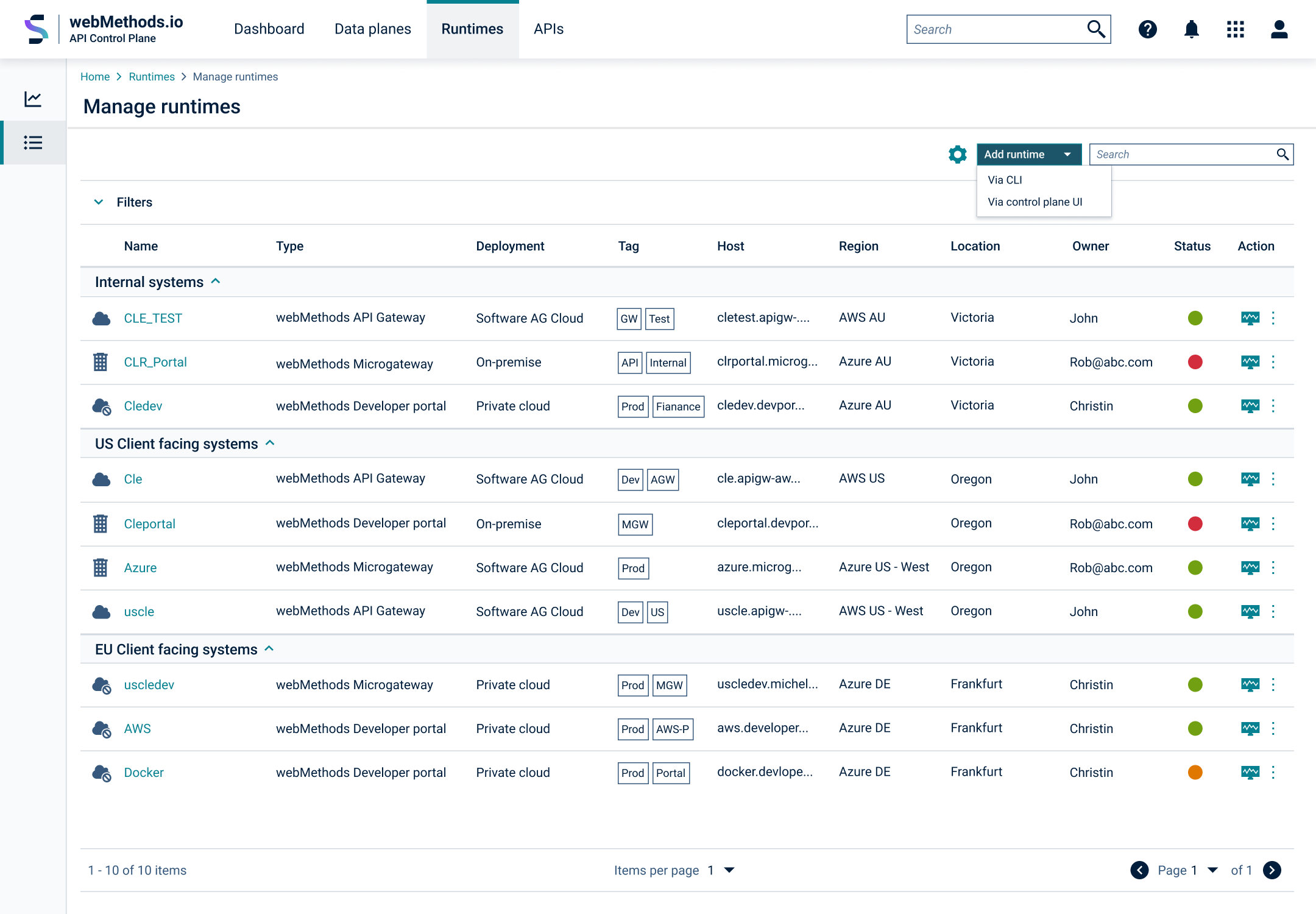Collapse the EU Client facing systems group
Screen dimensions: 1316x914
(269, 649)
